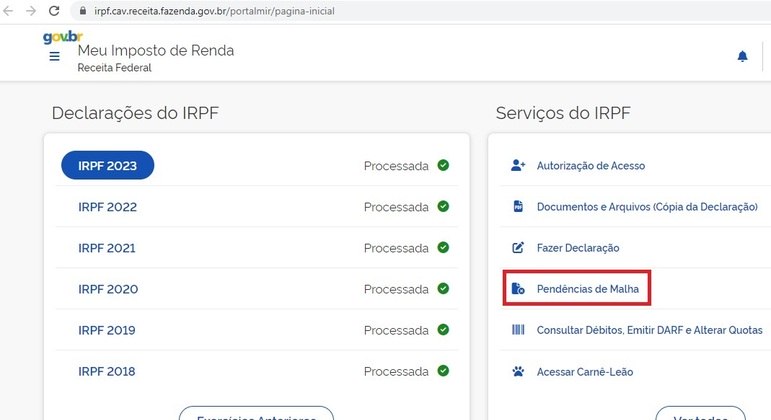Screen dimensions: 771x420
Task: Go forward with the browser forward arrow
Action: 31,10
